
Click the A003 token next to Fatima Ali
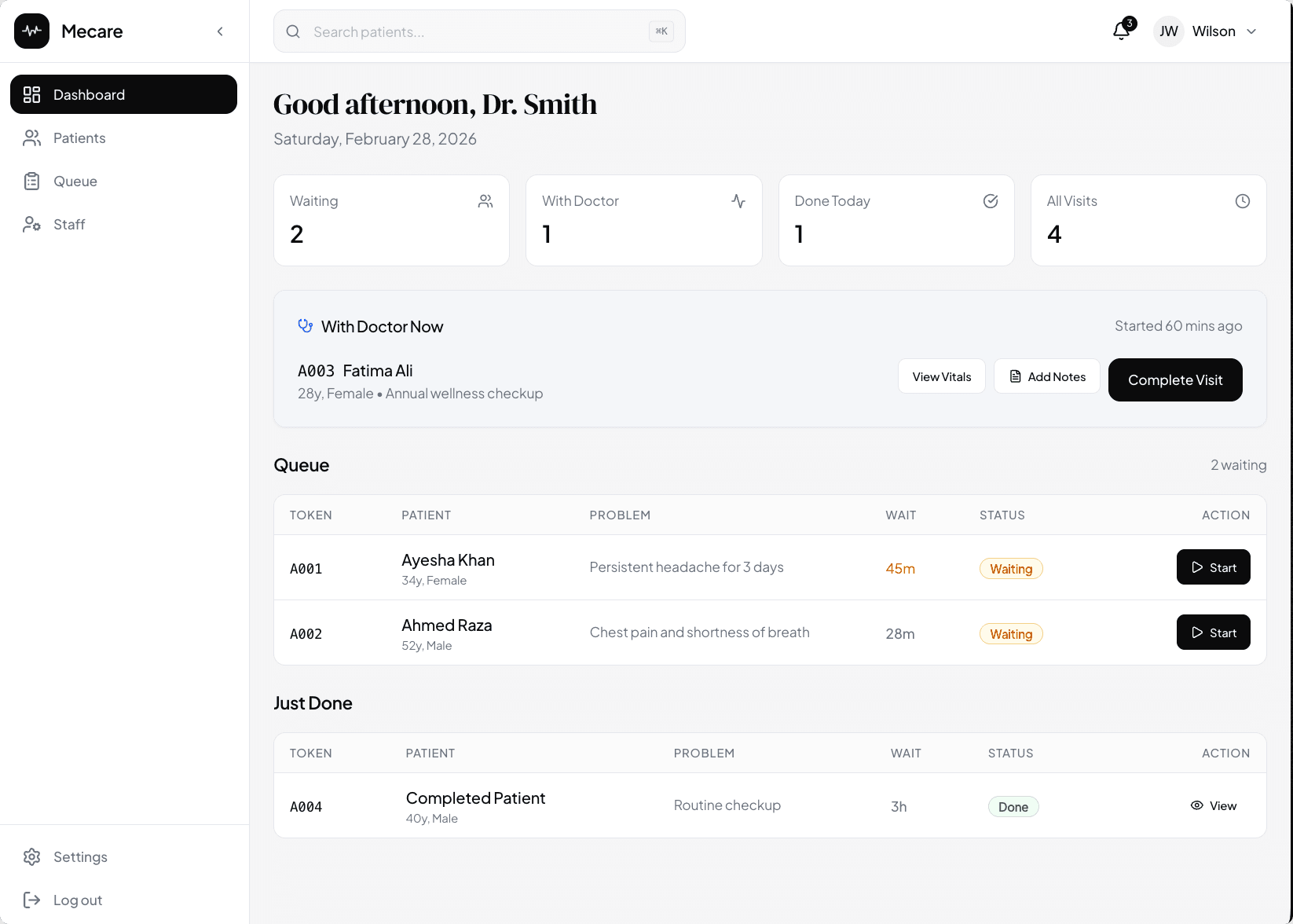tap(316, 371)
